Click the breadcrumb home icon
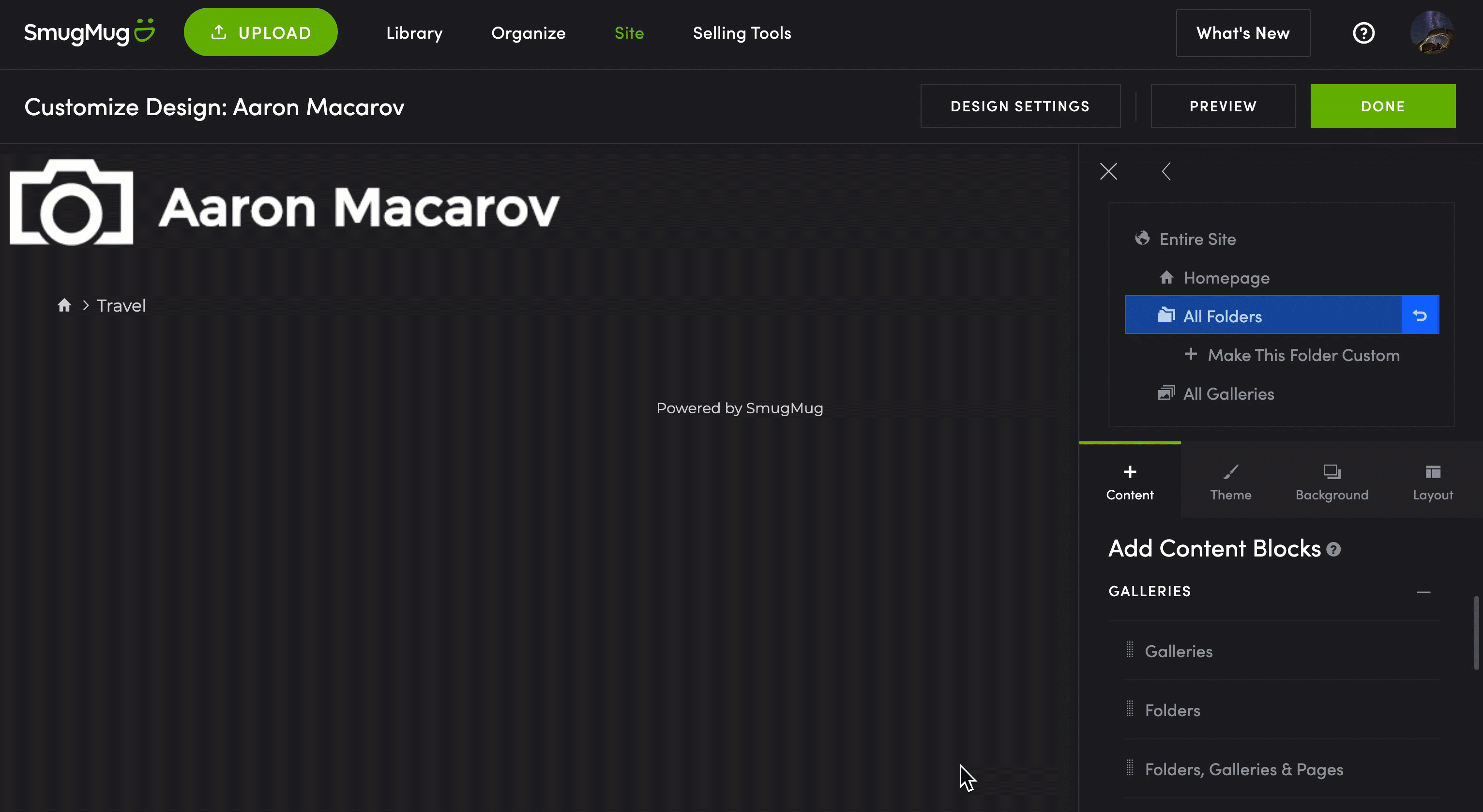This screenshot has height=812, width=1483. [64, 305]
